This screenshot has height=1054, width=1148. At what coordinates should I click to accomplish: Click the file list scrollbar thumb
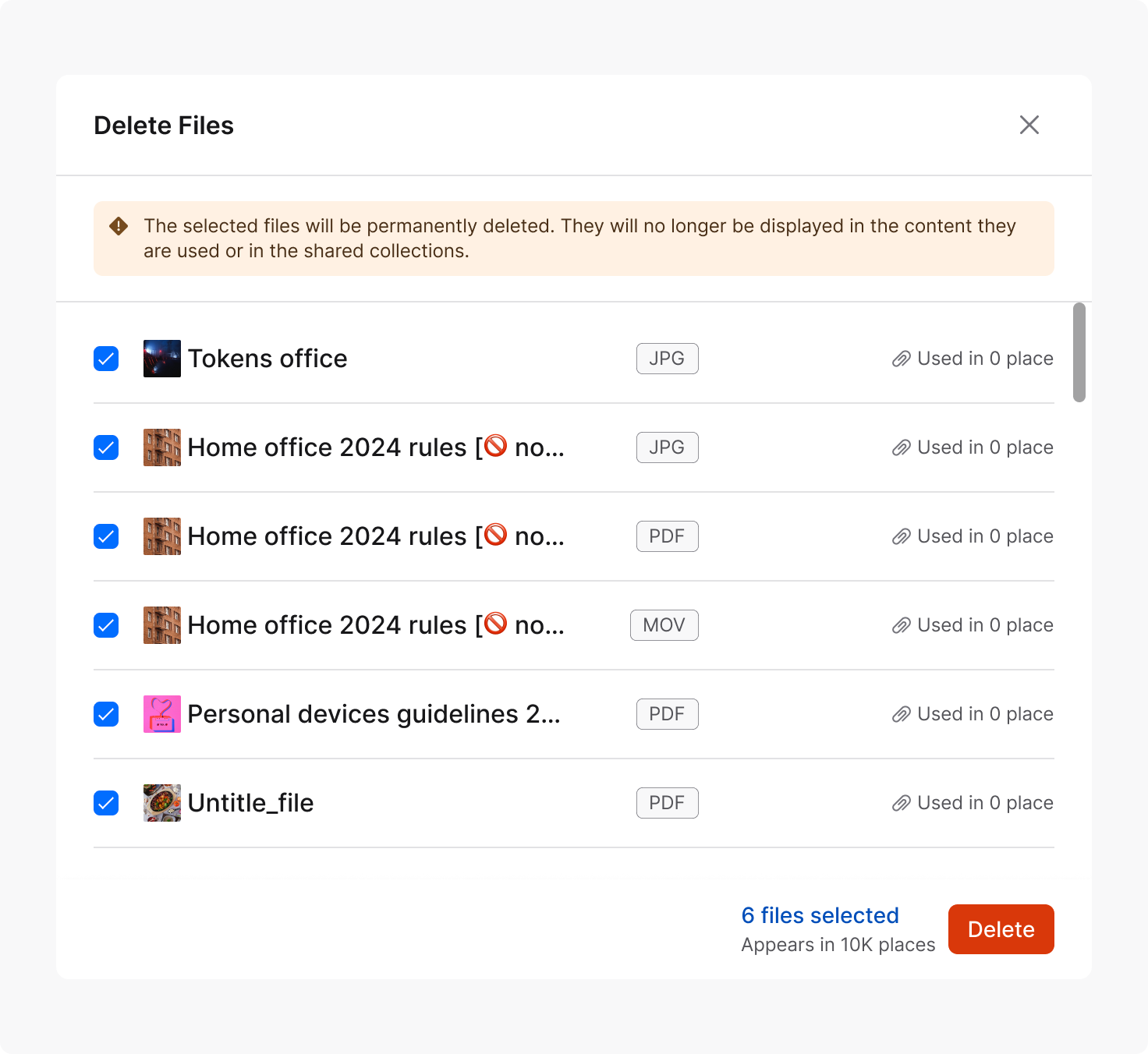(x=1079, y=352)
